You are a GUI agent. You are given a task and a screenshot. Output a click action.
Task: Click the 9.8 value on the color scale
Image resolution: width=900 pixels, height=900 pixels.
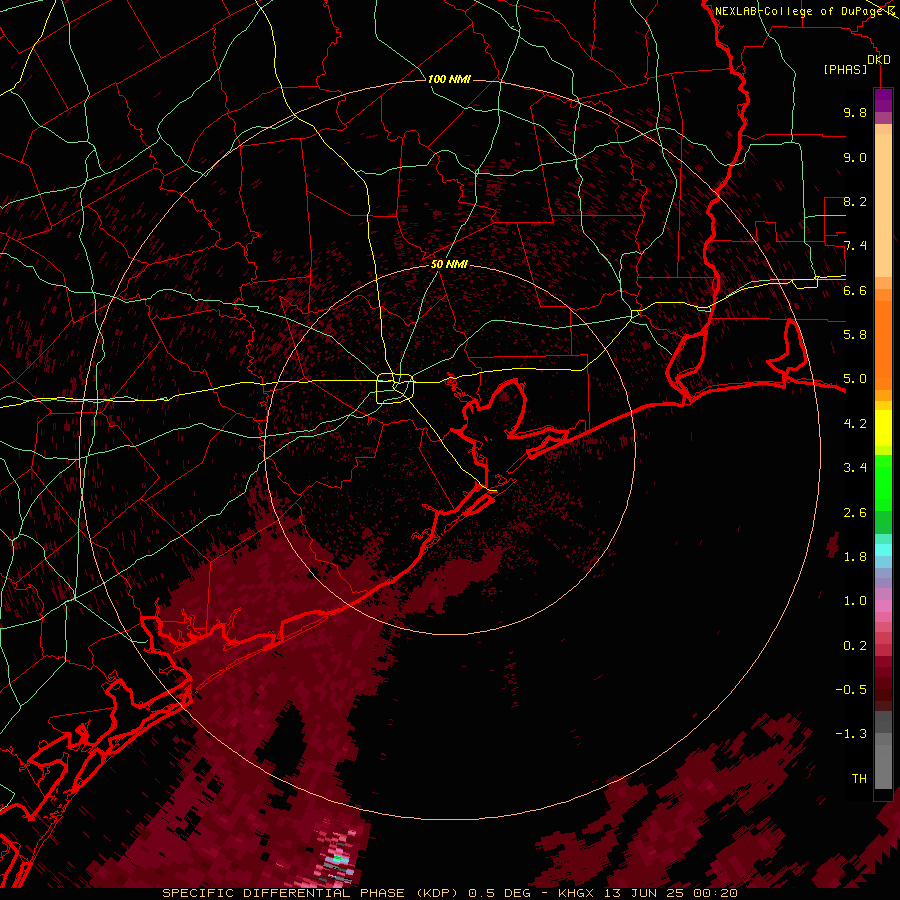[x=855, y=113]
